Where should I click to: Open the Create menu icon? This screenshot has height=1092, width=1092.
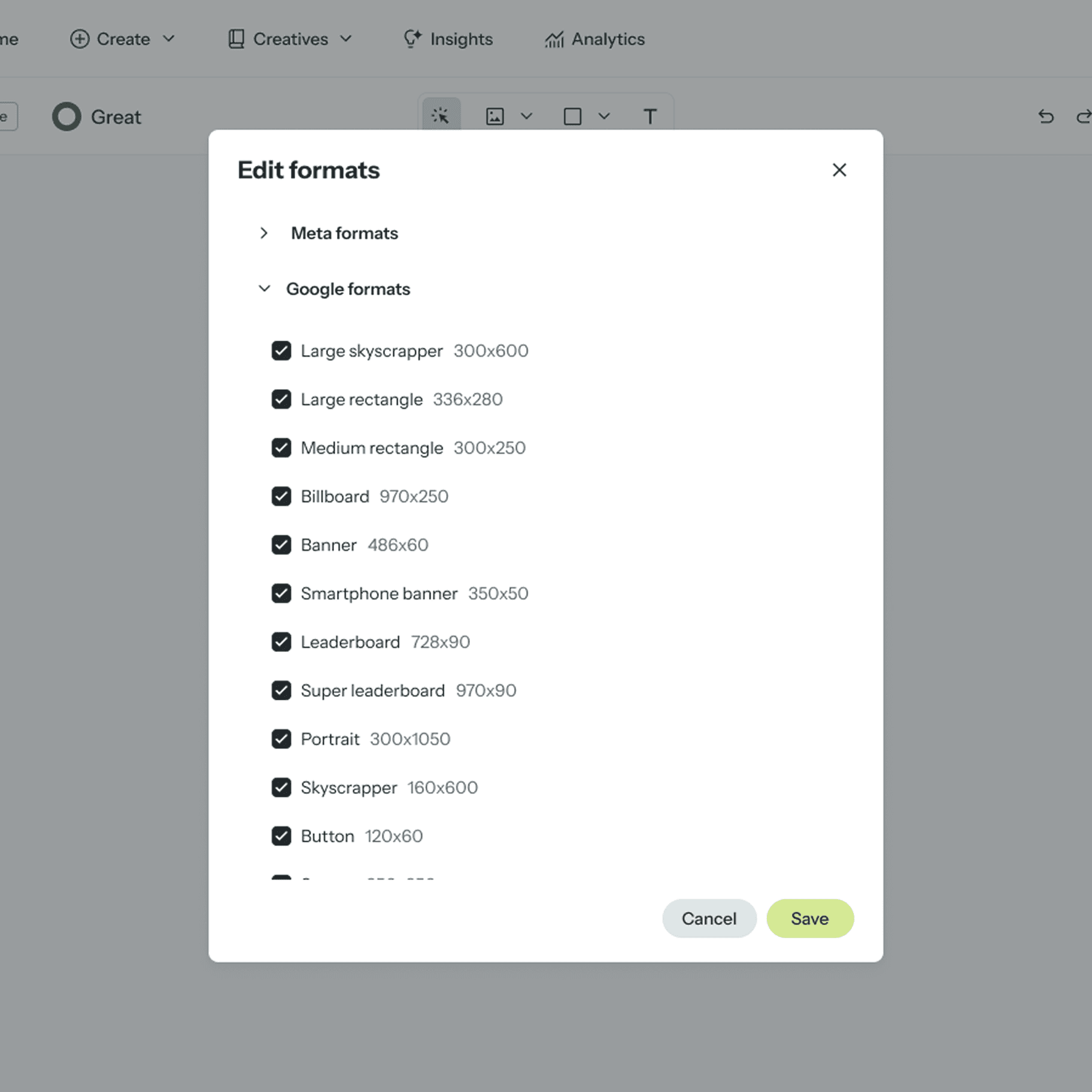pyautogui.click(x=80, y=39)
